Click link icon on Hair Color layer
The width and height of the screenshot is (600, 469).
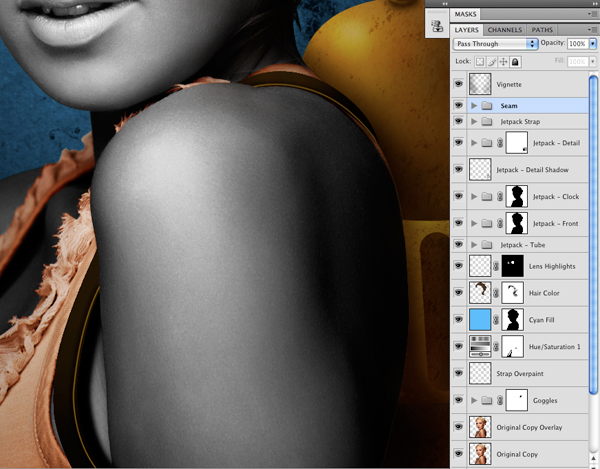[496, 293]
